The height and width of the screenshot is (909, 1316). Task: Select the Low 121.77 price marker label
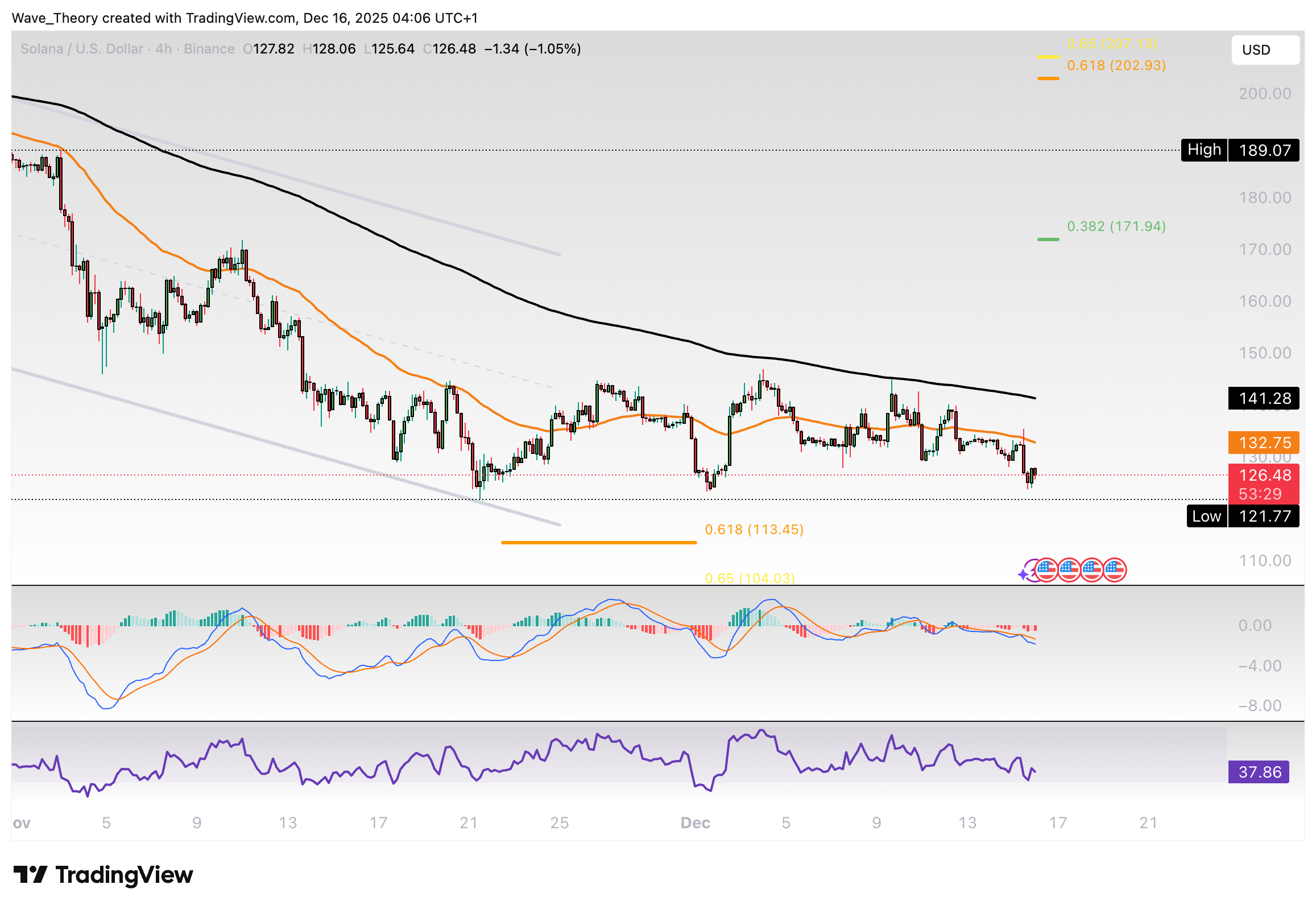pyautogui.click(x=1243, y=516)
